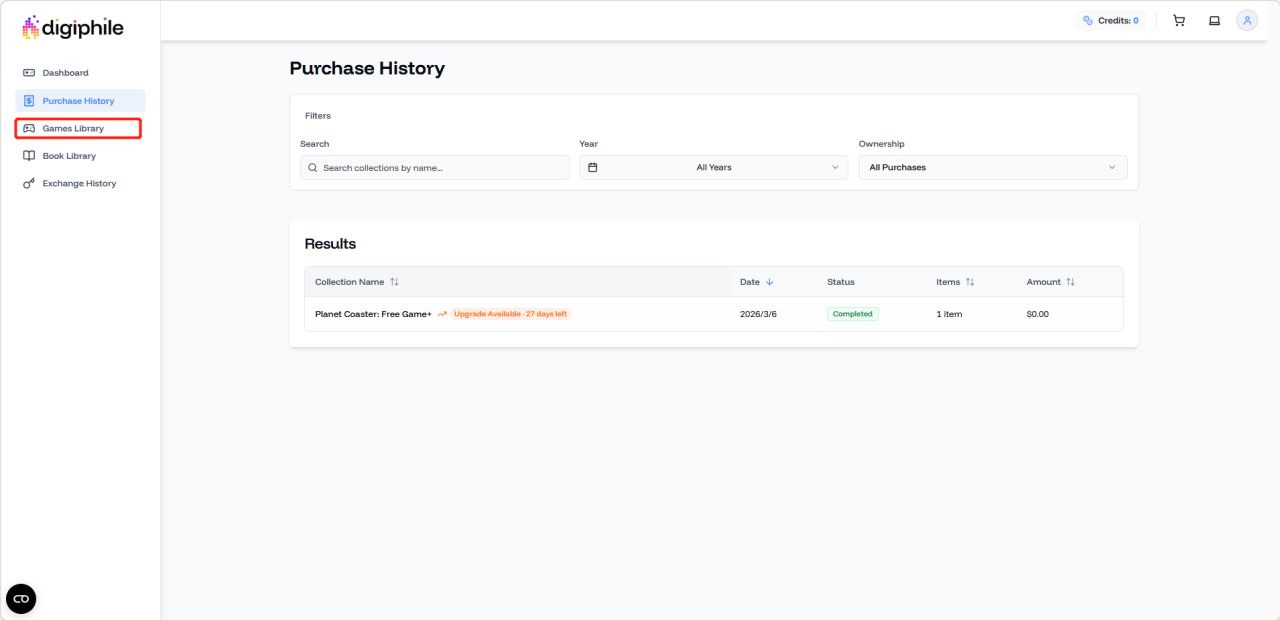Open the All Purchases ownership dropdown
The image size is (1280, 620).
(x=992, y=167)
